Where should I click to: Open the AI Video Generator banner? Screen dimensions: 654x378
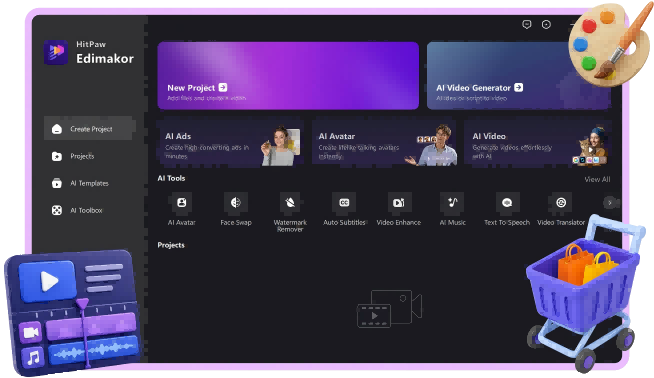518,76
